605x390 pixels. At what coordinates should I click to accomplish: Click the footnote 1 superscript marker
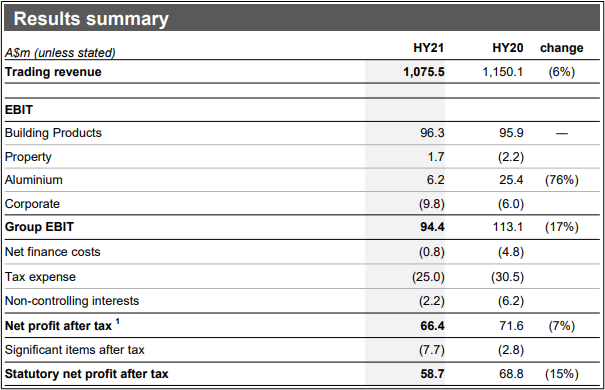(x=118, y=321)
